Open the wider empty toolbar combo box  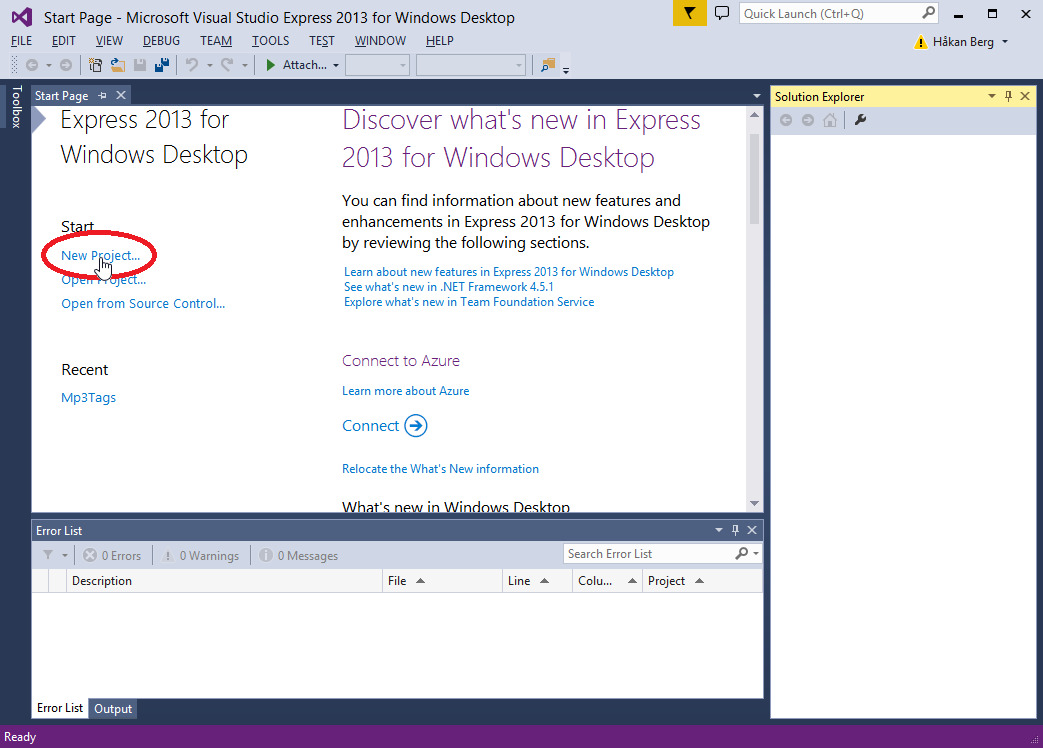pos(471,65)
